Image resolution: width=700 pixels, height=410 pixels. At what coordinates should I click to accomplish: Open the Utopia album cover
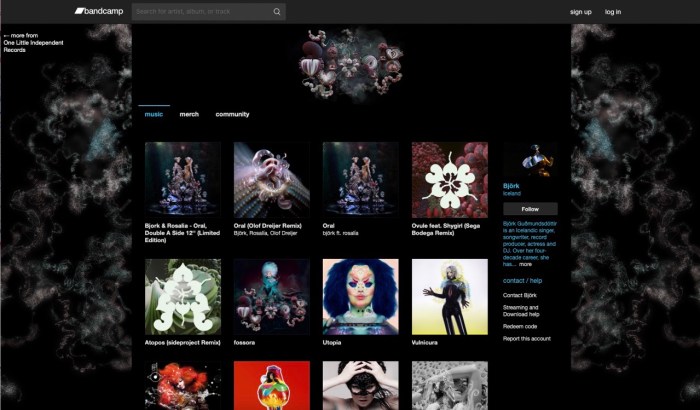tap(361, 297)
